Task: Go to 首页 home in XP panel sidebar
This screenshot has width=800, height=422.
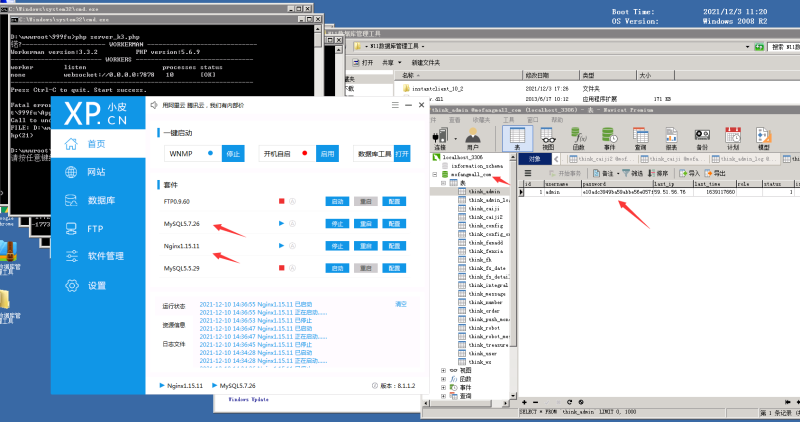Action: 98,144
